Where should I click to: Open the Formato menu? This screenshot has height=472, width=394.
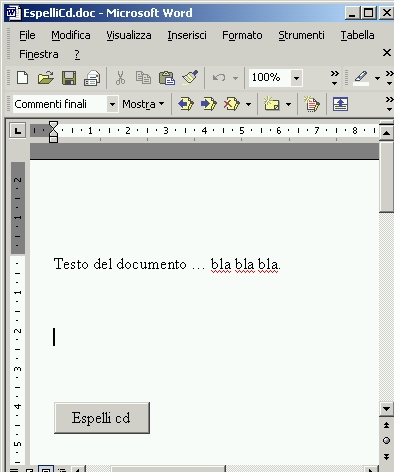242,35
